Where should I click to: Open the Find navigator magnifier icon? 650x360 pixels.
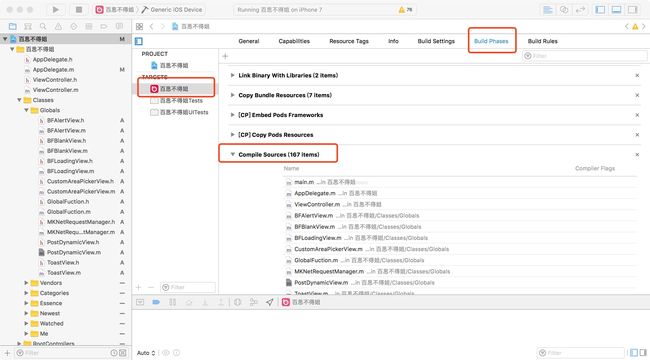[43, 27]
